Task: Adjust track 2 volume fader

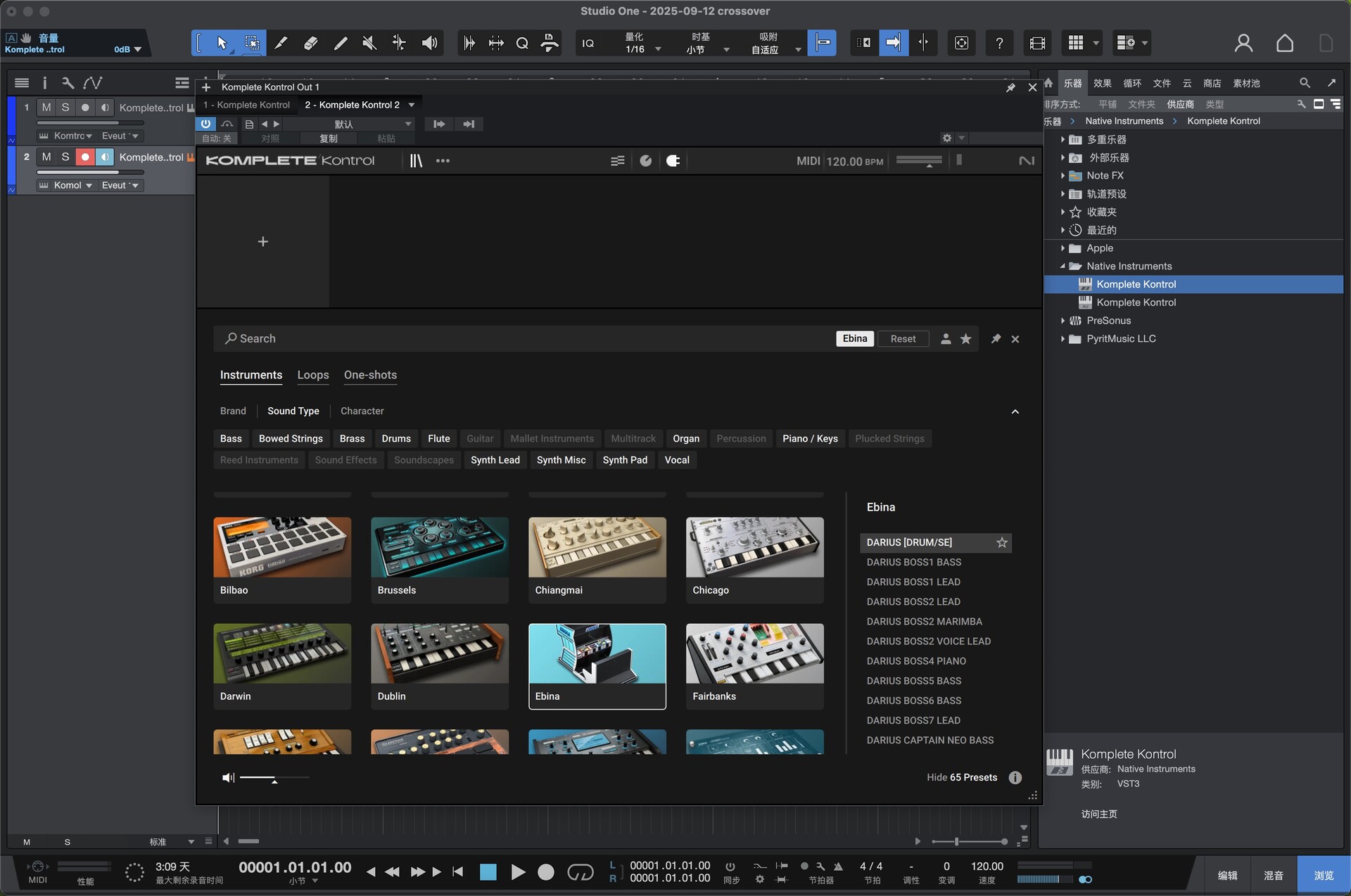Action: coord(90,172)
